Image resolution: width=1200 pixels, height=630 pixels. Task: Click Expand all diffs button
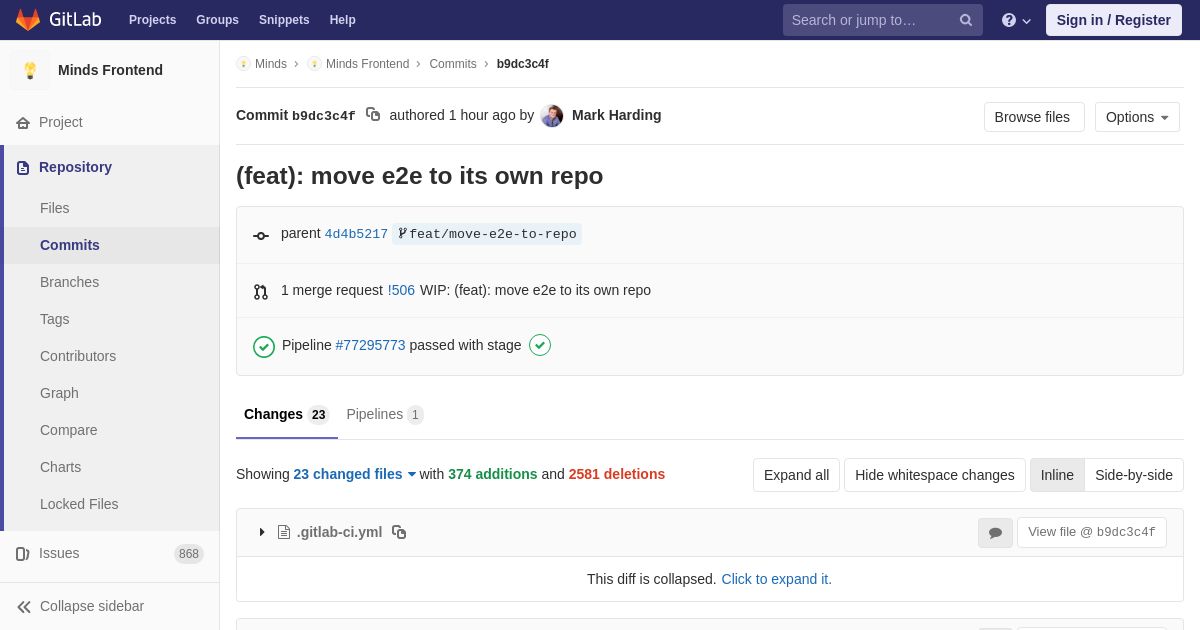click(796, 475)
